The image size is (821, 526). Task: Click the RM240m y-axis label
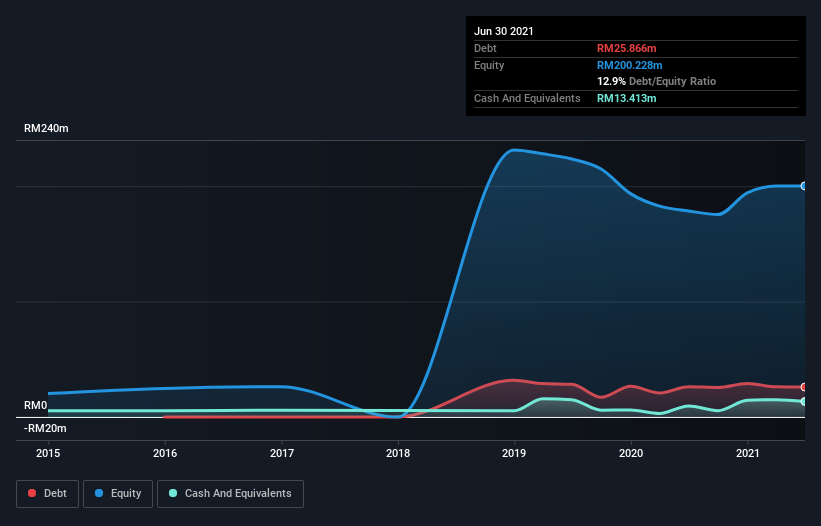coord(46,128)
